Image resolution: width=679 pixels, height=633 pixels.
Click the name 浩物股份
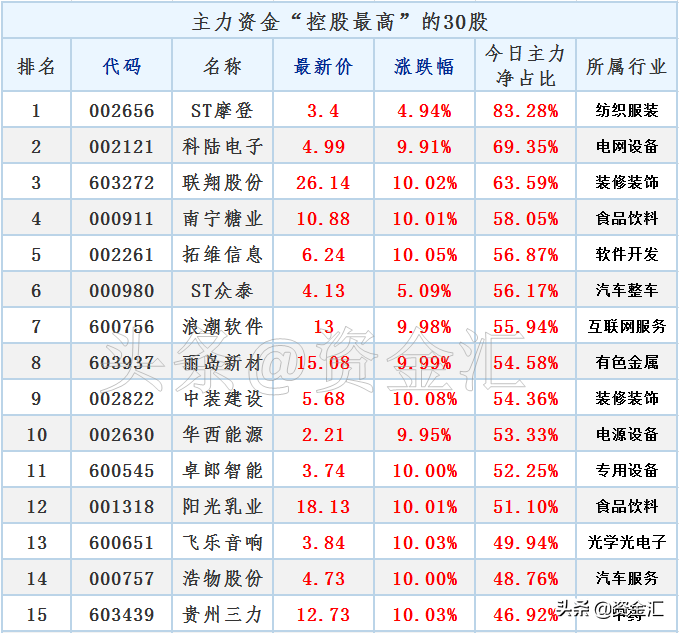(x=222, y=578)
